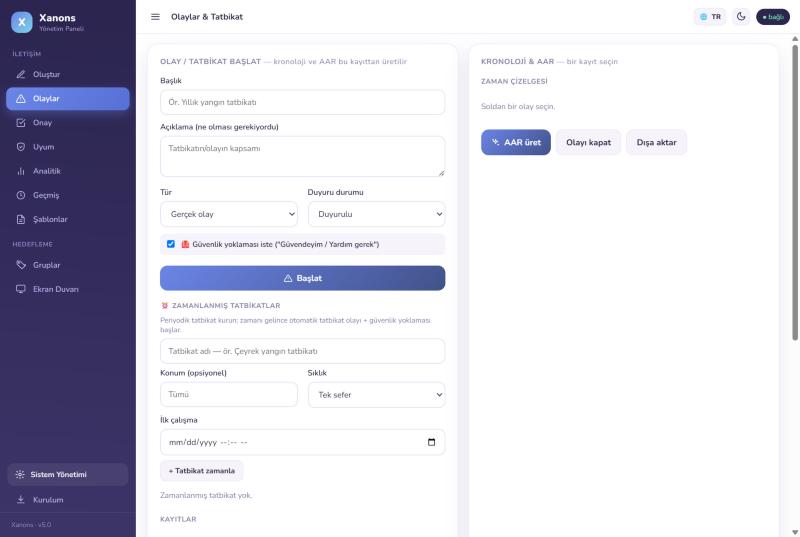
Task: Click the Başlat button
Action: click(303, 278)
